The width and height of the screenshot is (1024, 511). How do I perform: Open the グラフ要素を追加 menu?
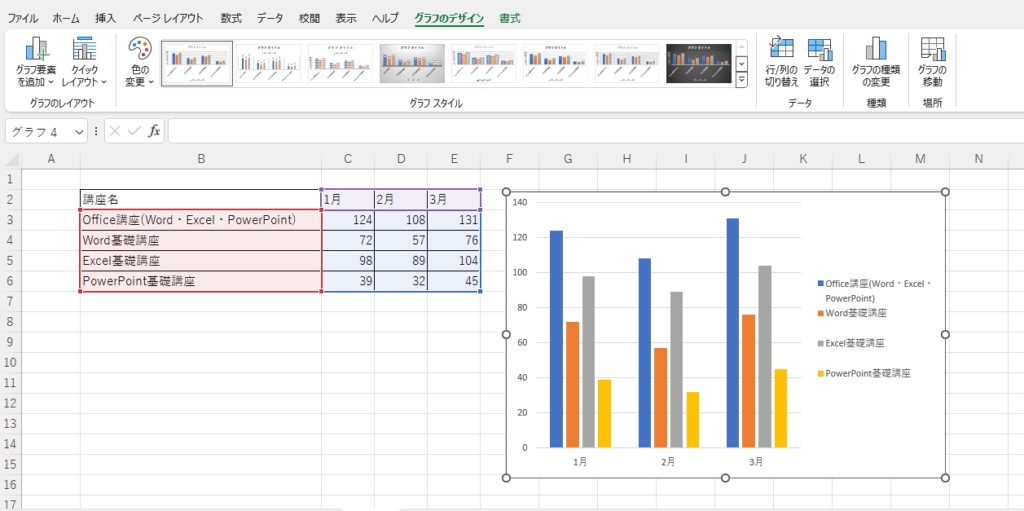tap(36, 63)
